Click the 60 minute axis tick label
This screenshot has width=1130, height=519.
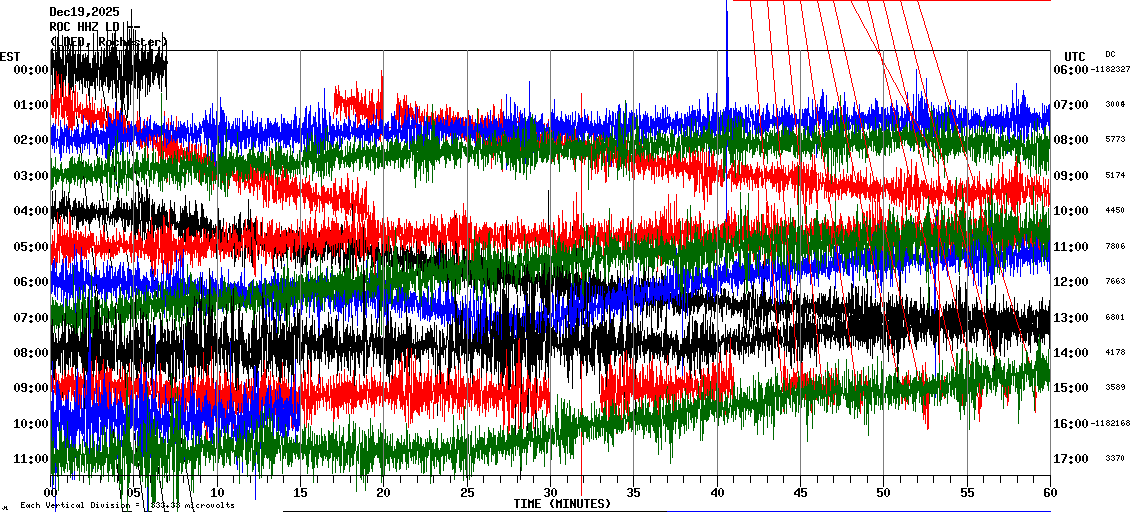[1049, 492]
